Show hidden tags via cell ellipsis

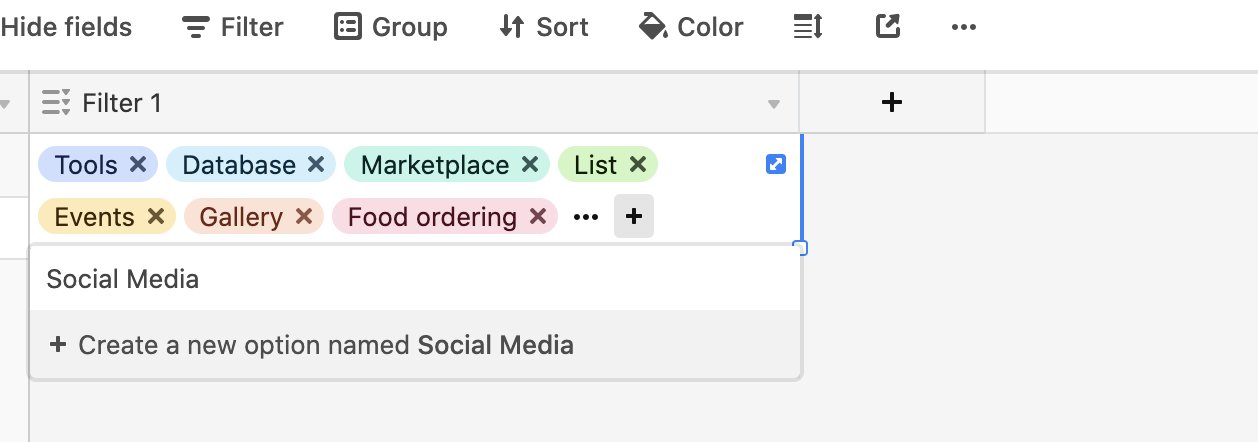click(586, 216)
